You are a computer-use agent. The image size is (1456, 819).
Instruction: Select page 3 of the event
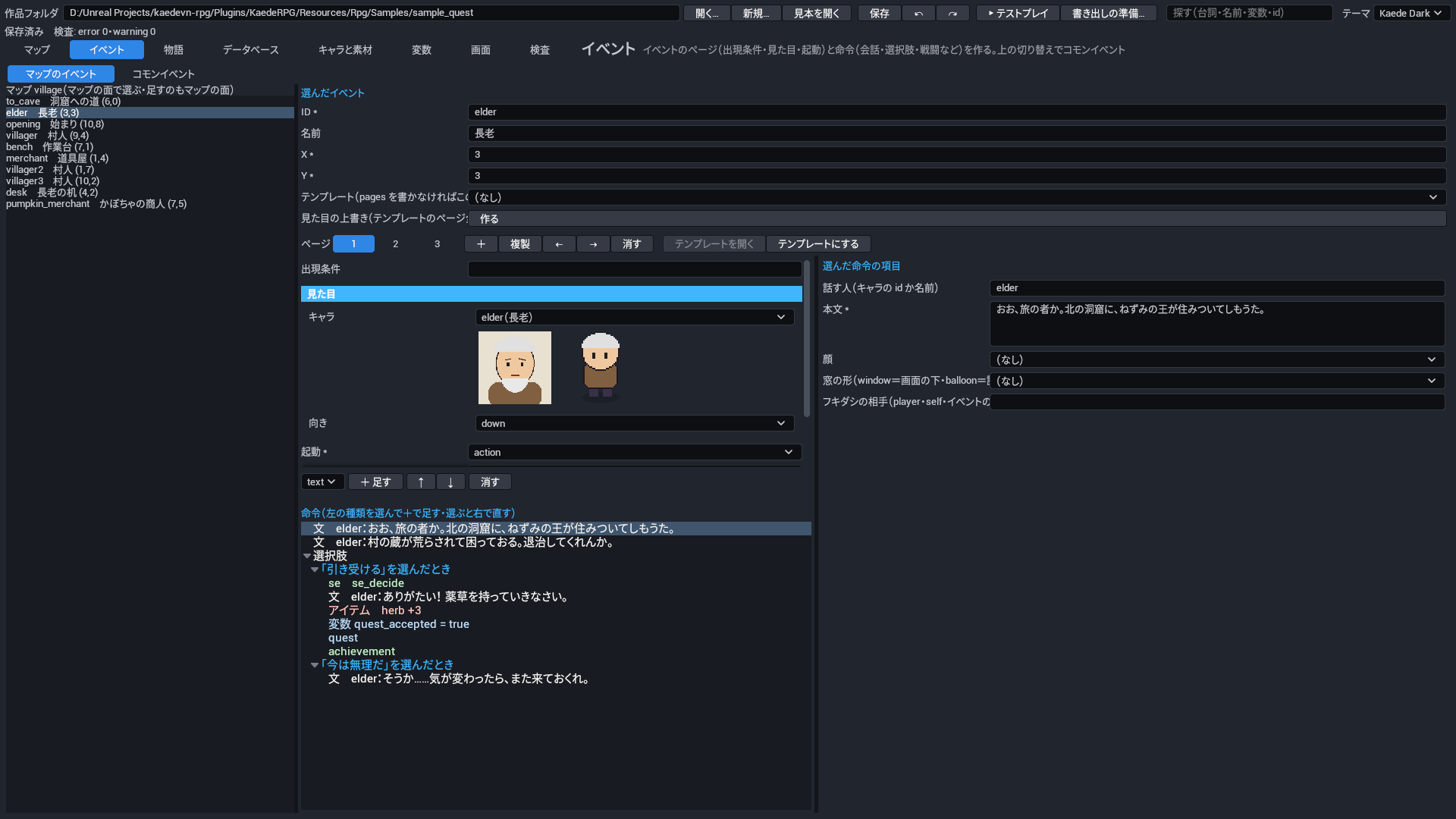point(437,243)
